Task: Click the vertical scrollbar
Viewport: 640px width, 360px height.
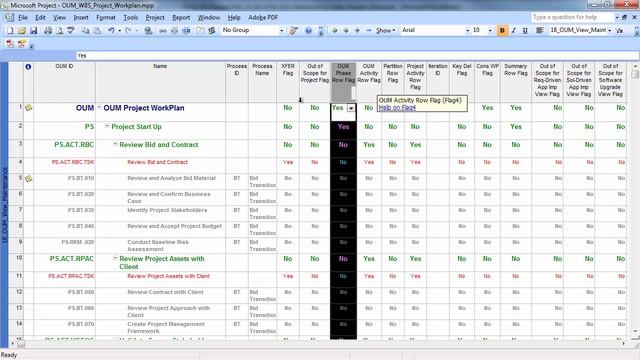Action: (635, 200)
